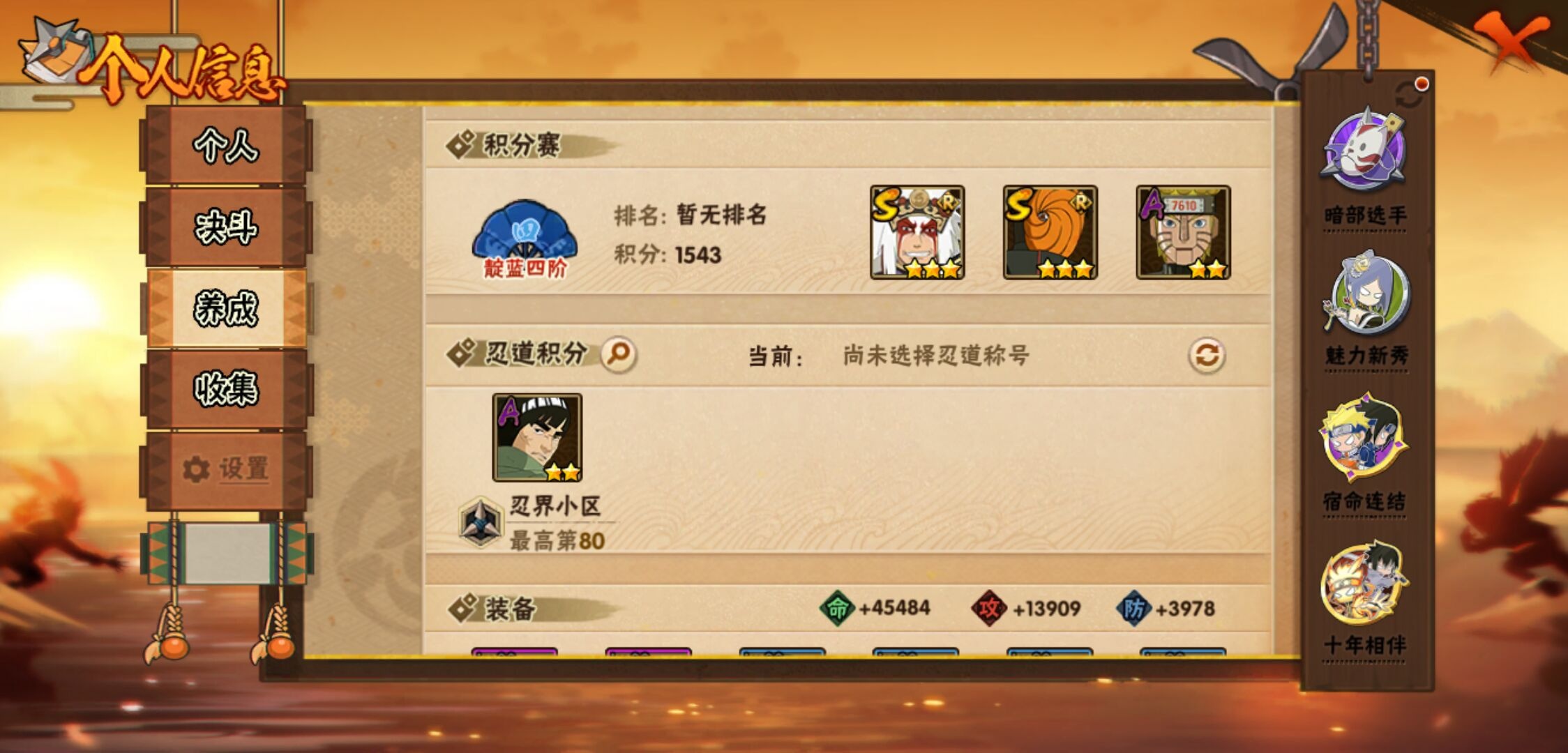Open the 暗部选手 badge icon
The image size is (1568, 753).
coord(1362,151)
